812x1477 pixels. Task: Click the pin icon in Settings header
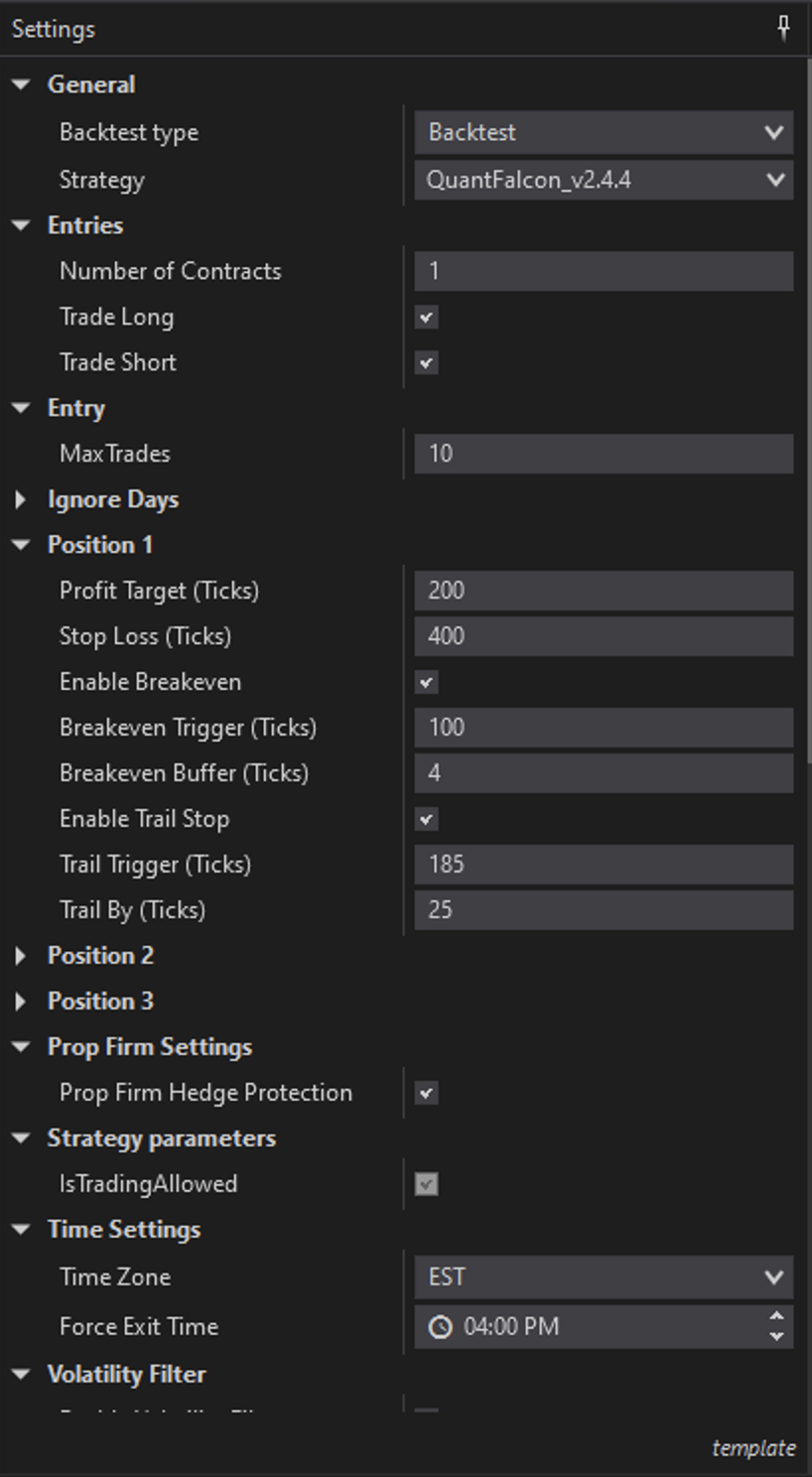pos(783,29)
